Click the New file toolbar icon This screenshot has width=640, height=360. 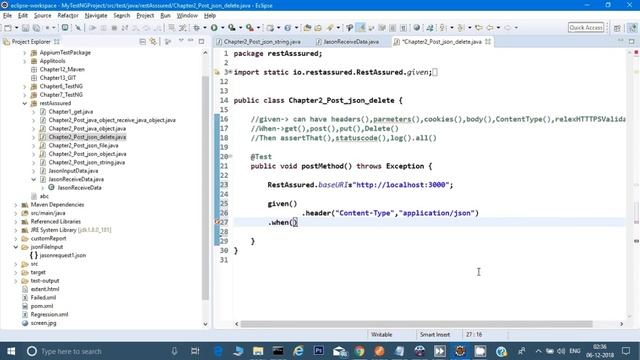click(8, 28)
